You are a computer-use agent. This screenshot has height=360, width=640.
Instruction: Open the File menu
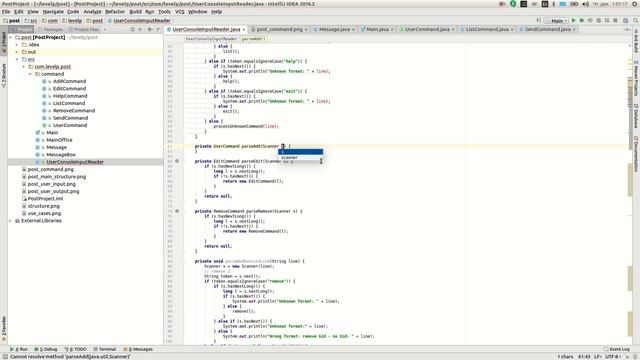pyautogui.click(x=6, y=12)
